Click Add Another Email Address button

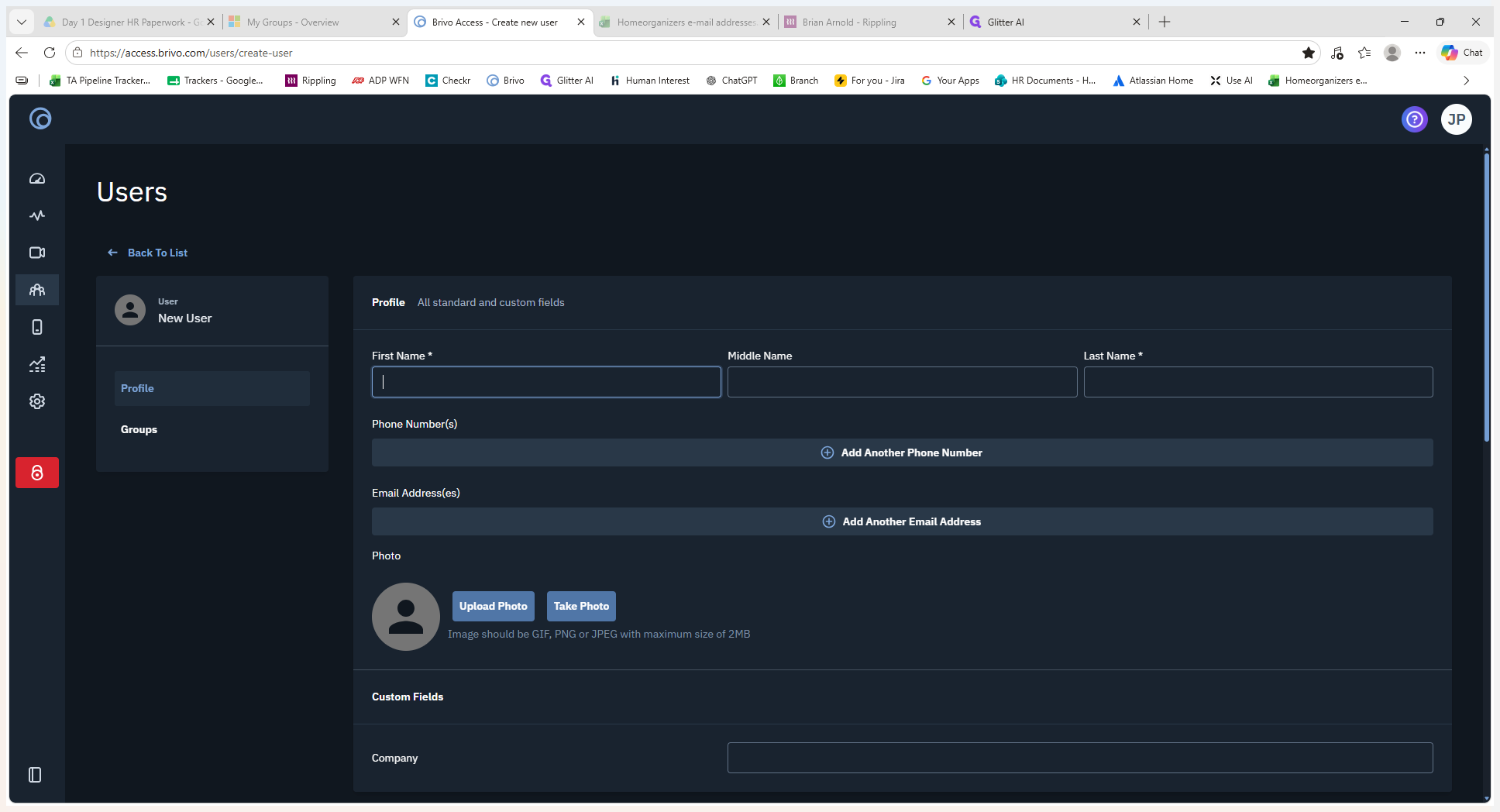pyautogui.click(x=902, y=521)
